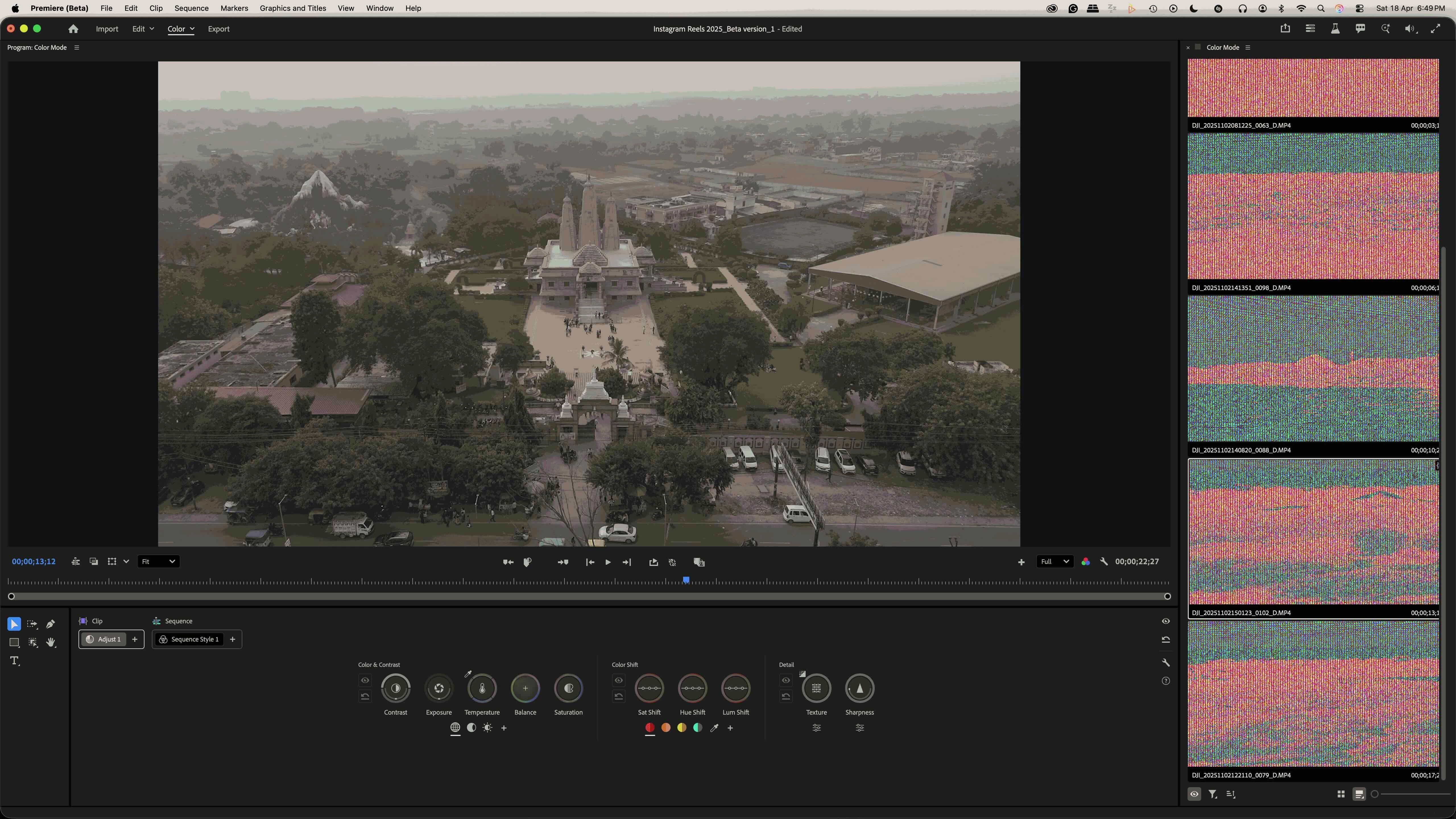Select the Hand tool
Viewport: 1456px width, 819px height.
pyautogui.click(x=51, y=643)
